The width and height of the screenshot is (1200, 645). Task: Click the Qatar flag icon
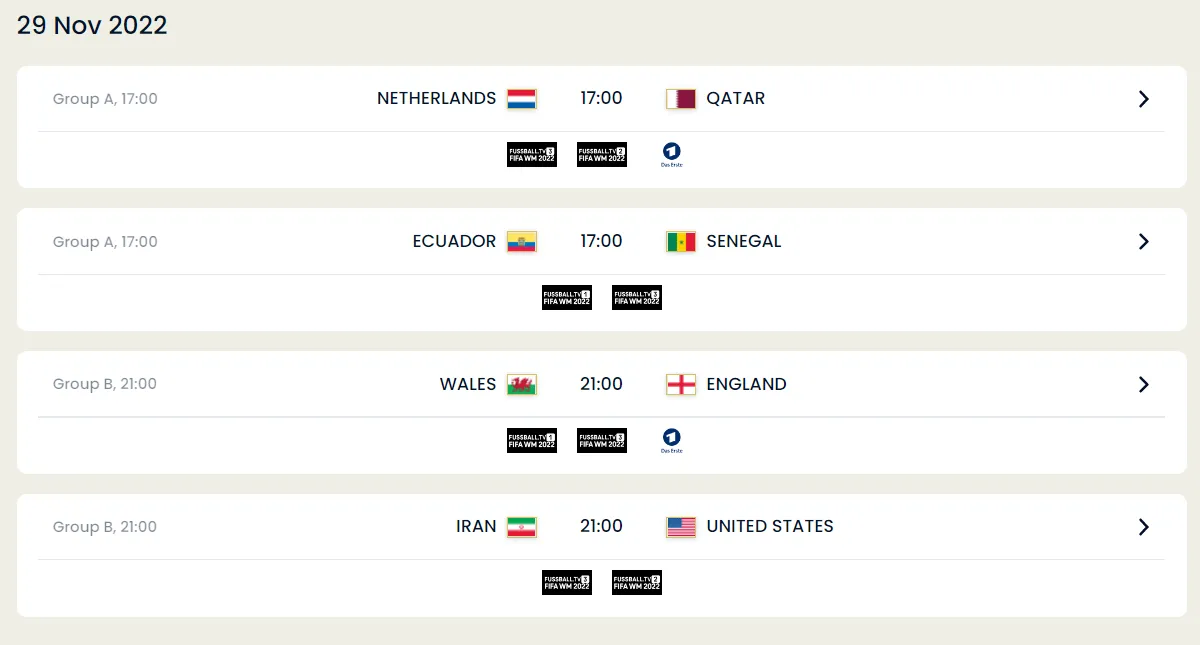[x=681, y=98]
